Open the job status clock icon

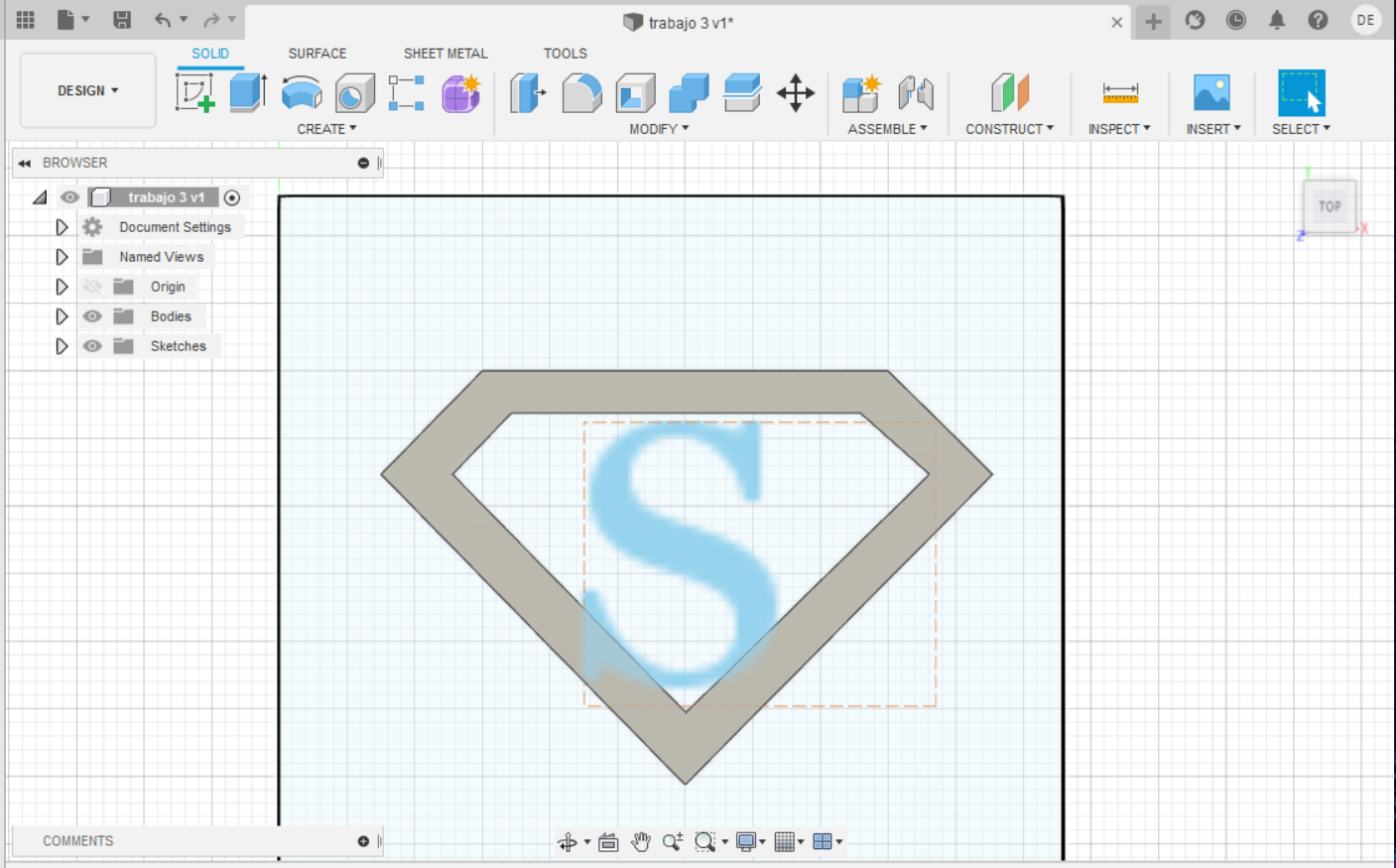click(1235, 20)
